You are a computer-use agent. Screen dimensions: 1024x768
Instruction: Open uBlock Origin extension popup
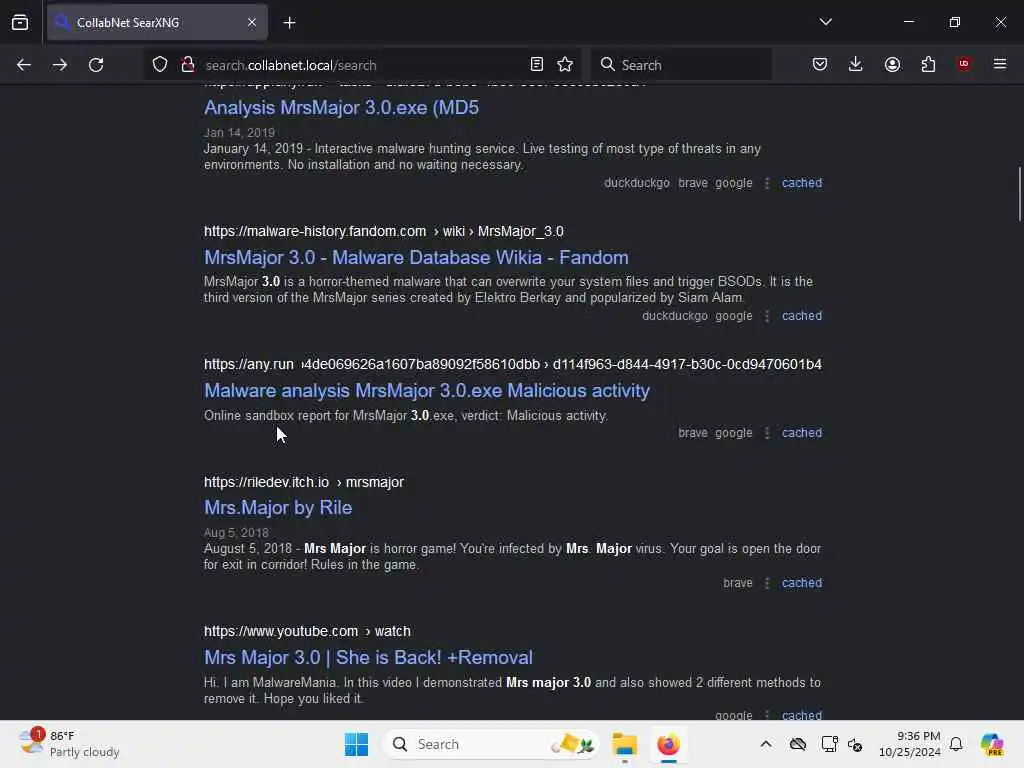963,64
